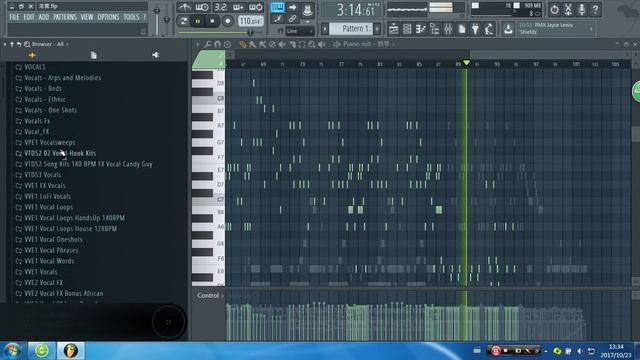Open the Control lane selector dropdown

(211, 296)
